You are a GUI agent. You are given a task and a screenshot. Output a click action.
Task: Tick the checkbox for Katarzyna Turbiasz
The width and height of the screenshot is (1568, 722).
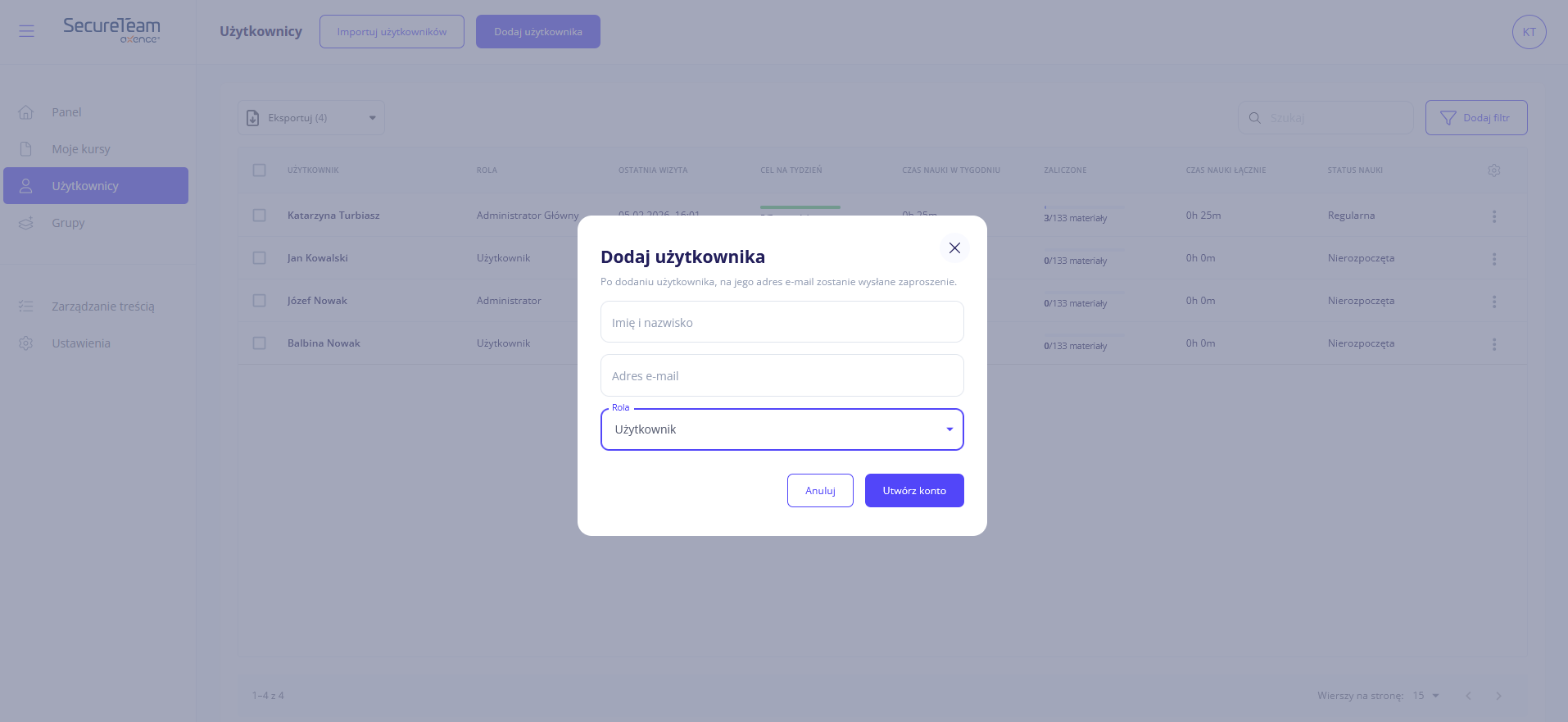point(260,216)
